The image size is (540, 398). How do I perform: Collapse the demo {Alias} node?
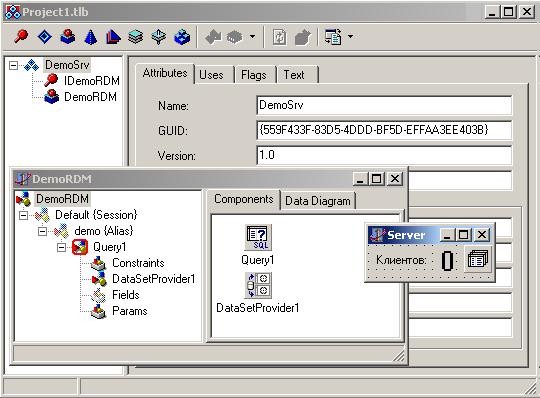click(42, 231)
